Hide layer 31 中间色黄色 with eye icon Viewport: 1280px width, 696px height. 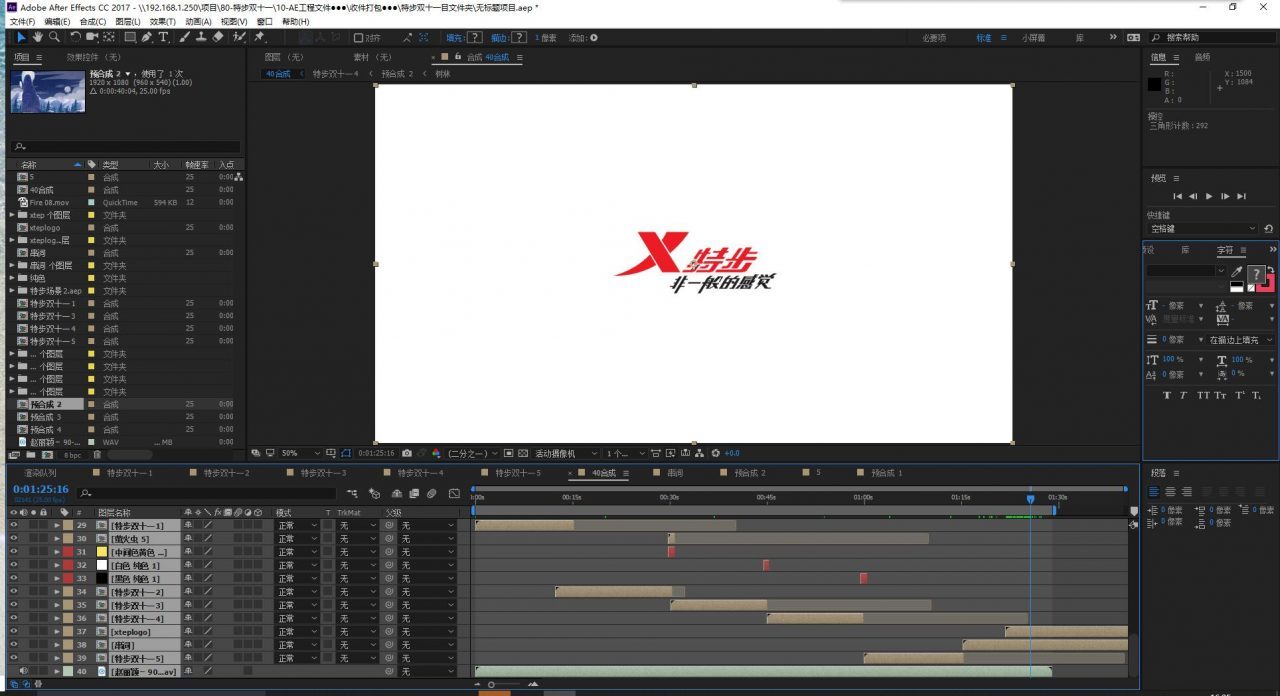point(13,551)
